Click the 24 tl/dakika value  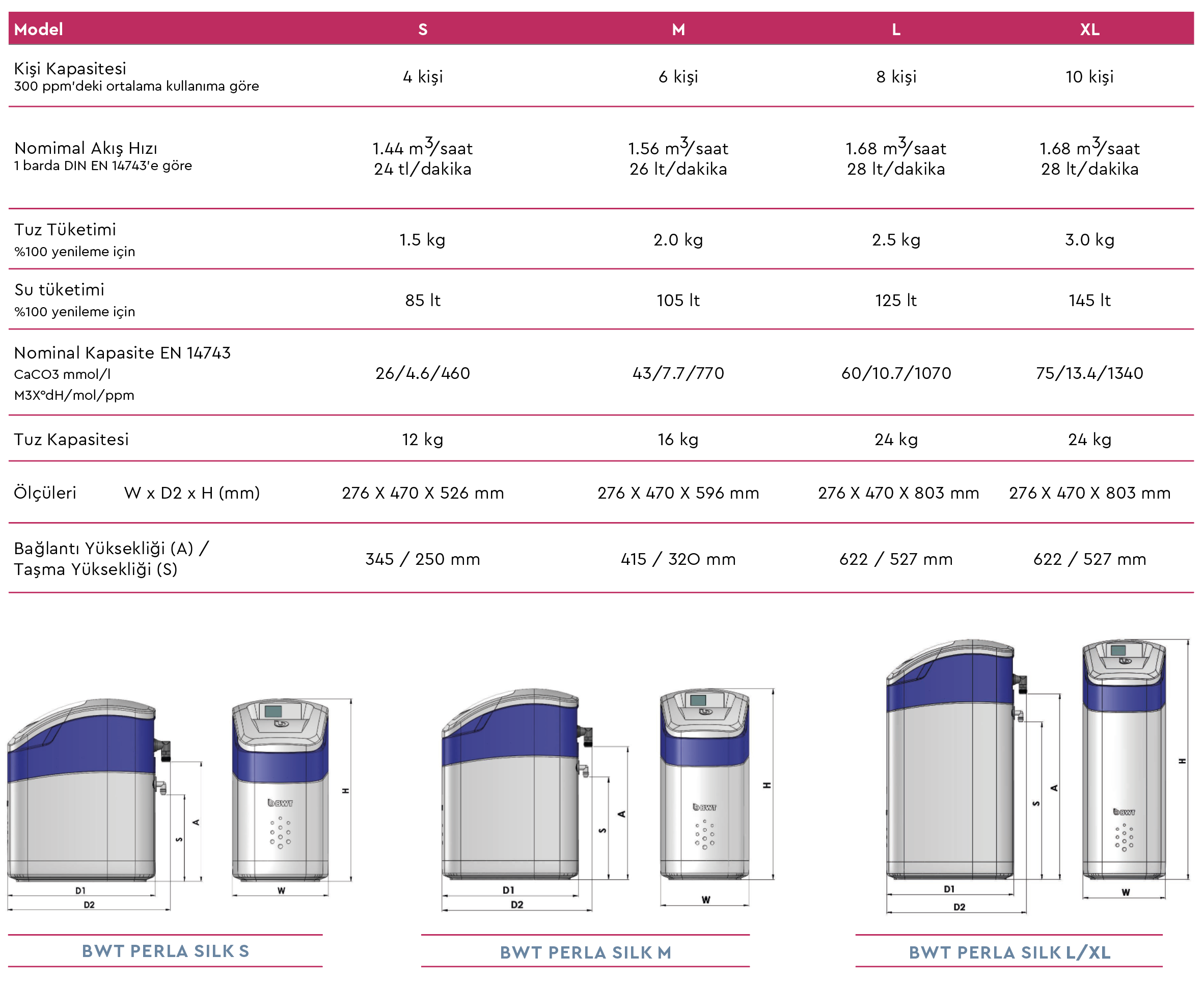[423, 169]
